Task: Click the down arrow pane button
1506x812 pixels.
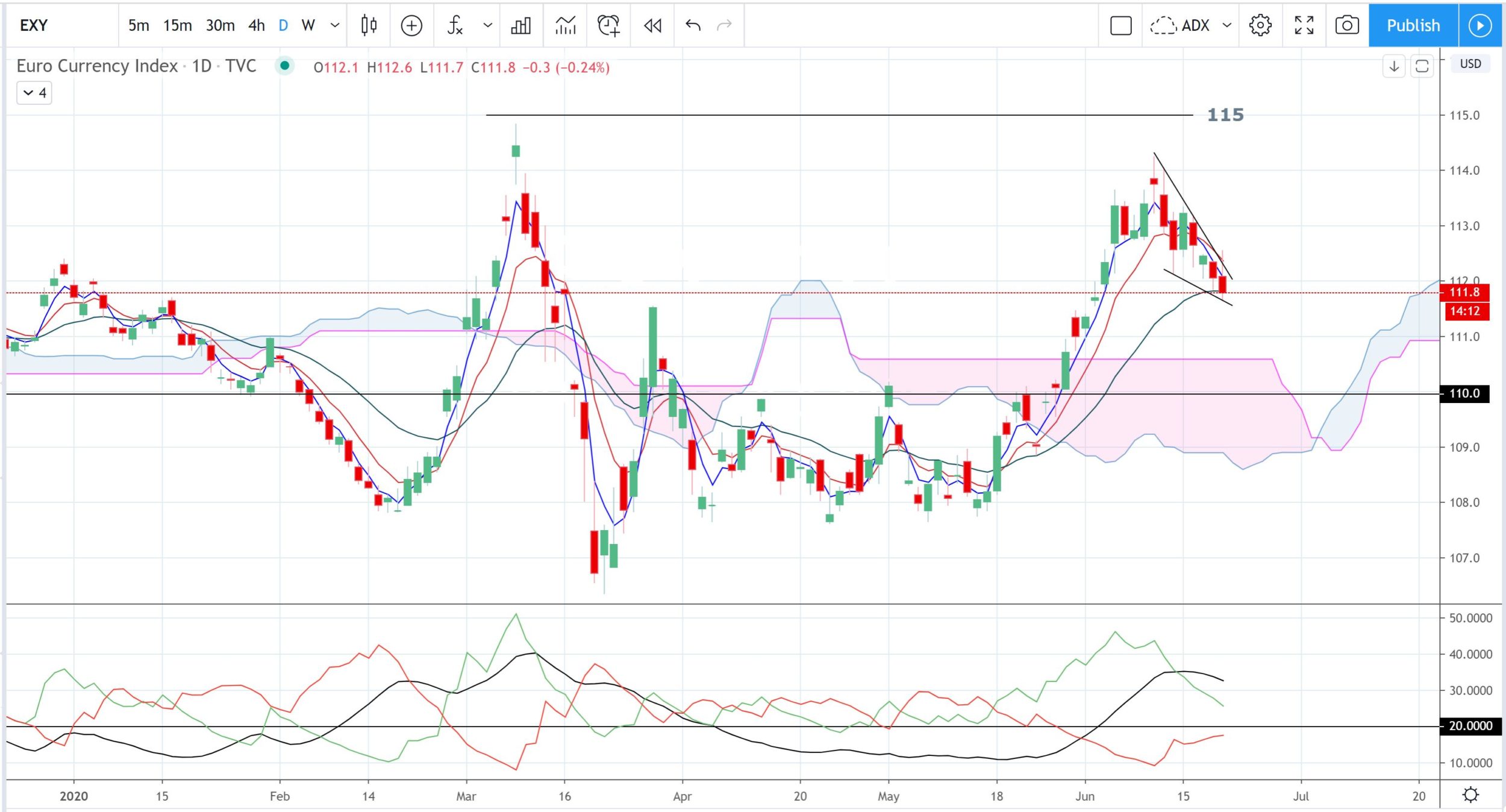Action: [1394, 66]
